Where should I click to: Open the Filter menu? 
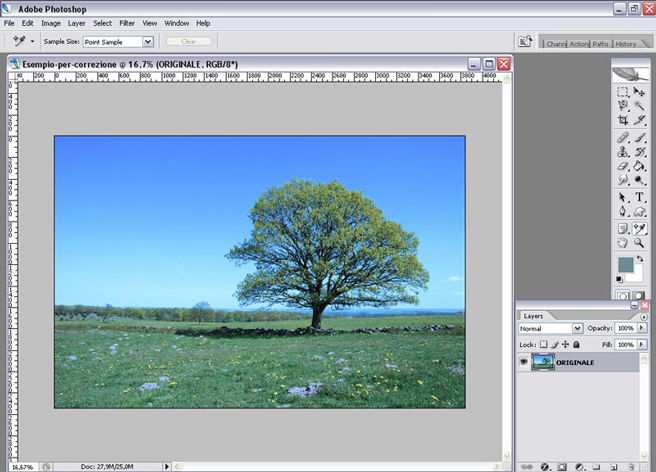tap(127, 22)
